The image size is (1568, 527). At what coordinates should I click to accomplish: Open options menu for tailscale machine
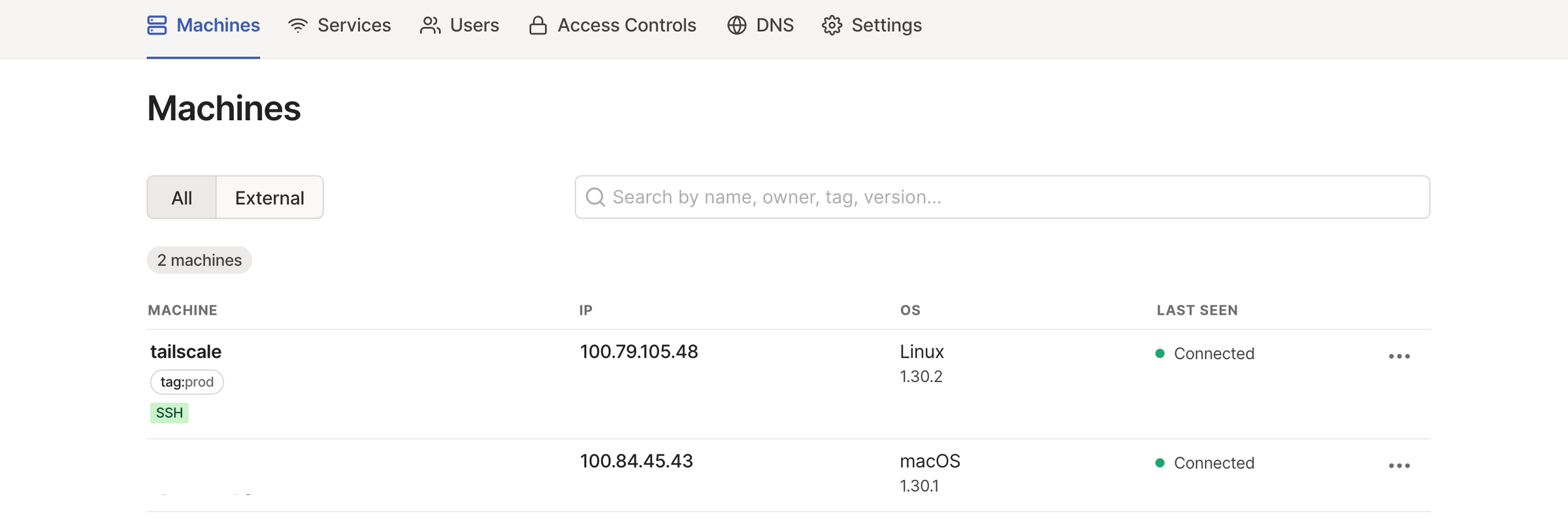[x=1399, y=357]
